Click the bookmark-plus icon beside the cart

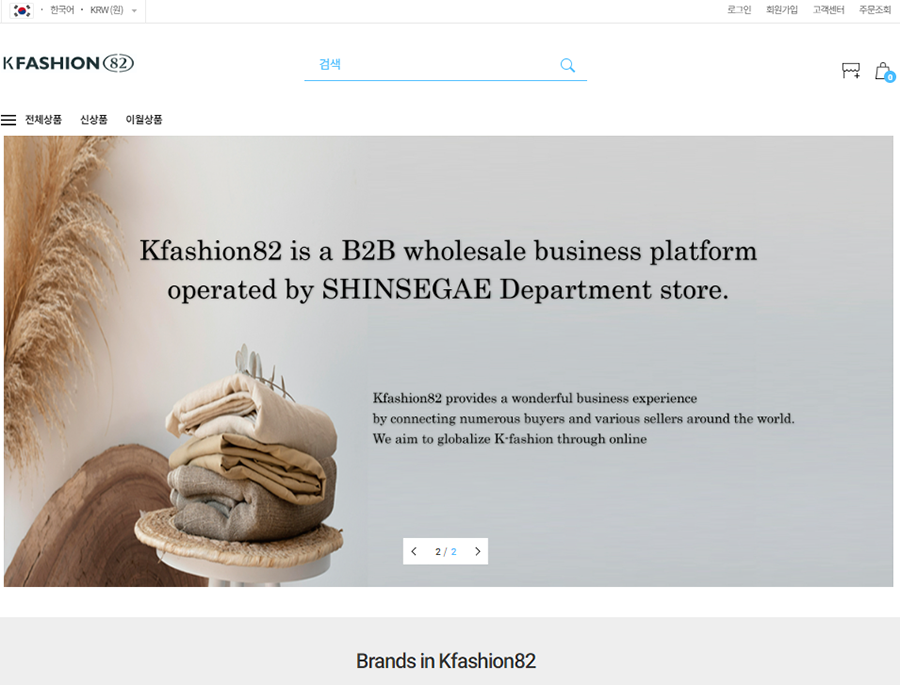click(850, 71)
